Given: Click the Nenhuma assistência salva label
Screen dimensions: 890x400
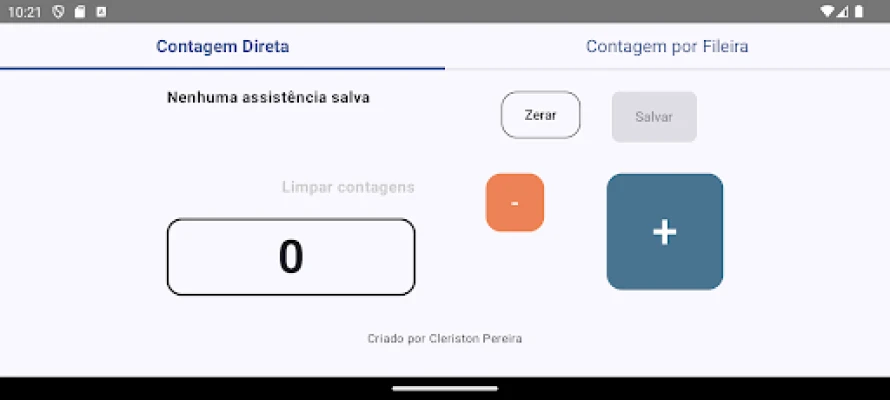Looking at the screenshot, I should (x=268, y=98).
